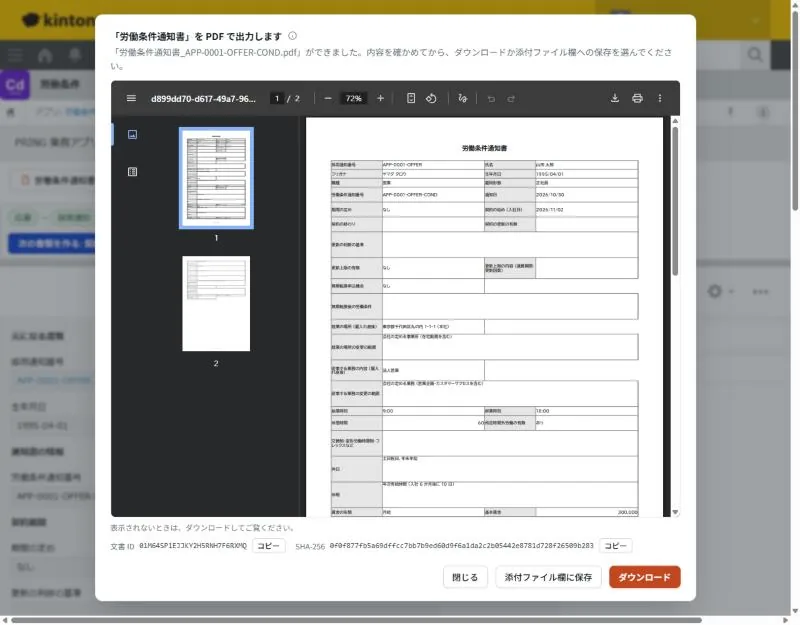Show the thumbnails view in PDF sidebar
The width and height of the screenshot is (800, 625).
pos(132,135)
